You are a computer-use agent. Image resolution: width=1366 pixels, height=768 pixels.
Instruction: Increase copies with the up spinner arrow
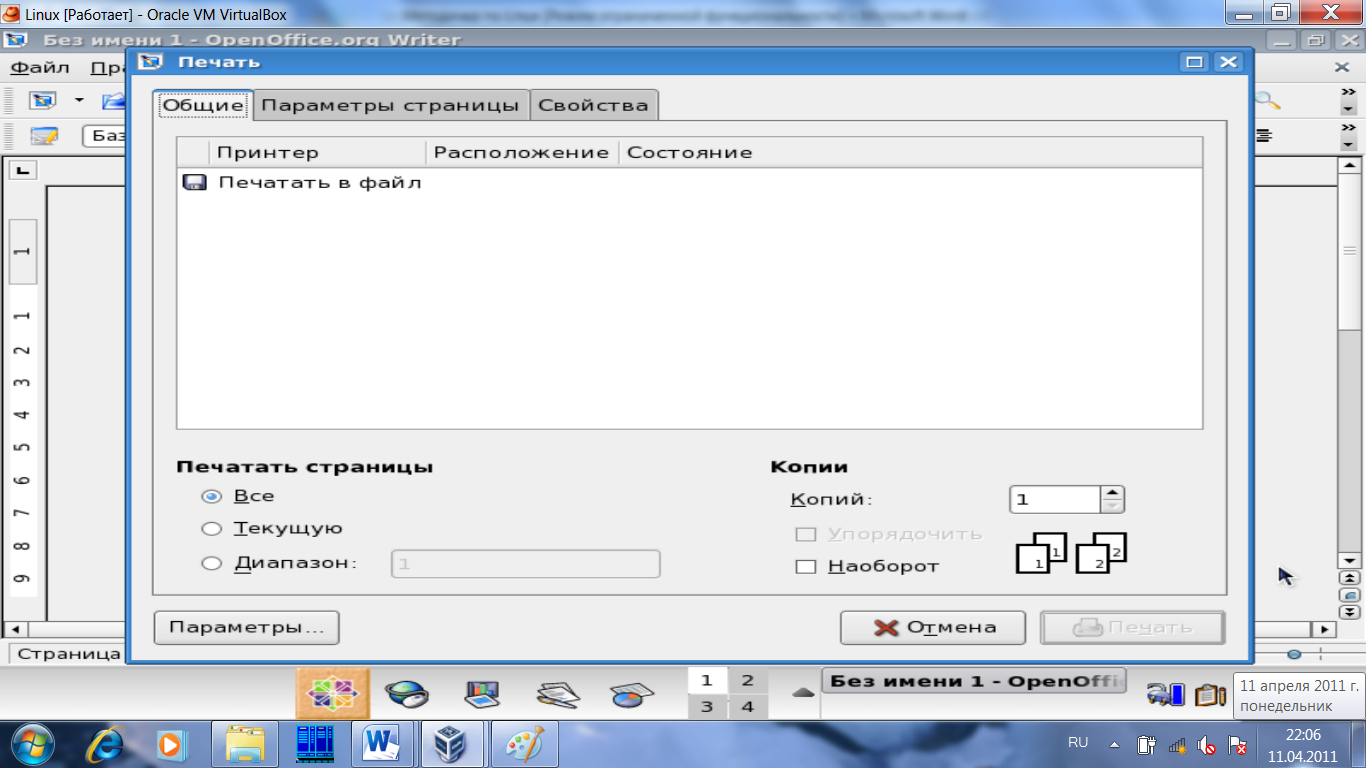coord(1113,492)
